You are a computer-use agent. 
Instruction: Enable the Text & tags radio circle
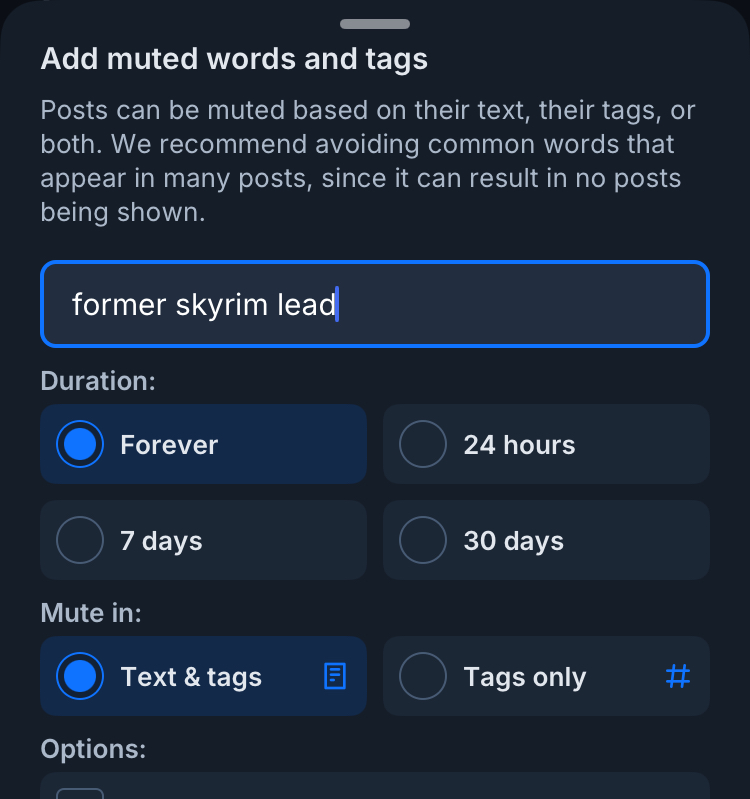click(x=80, y=677)
